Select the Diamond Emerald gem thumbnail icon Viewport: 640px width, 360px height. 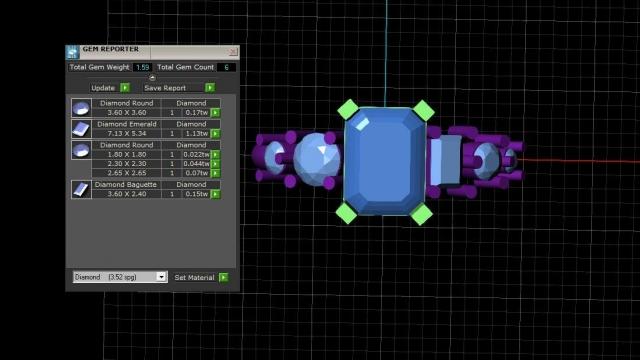(x=81, y=129)
